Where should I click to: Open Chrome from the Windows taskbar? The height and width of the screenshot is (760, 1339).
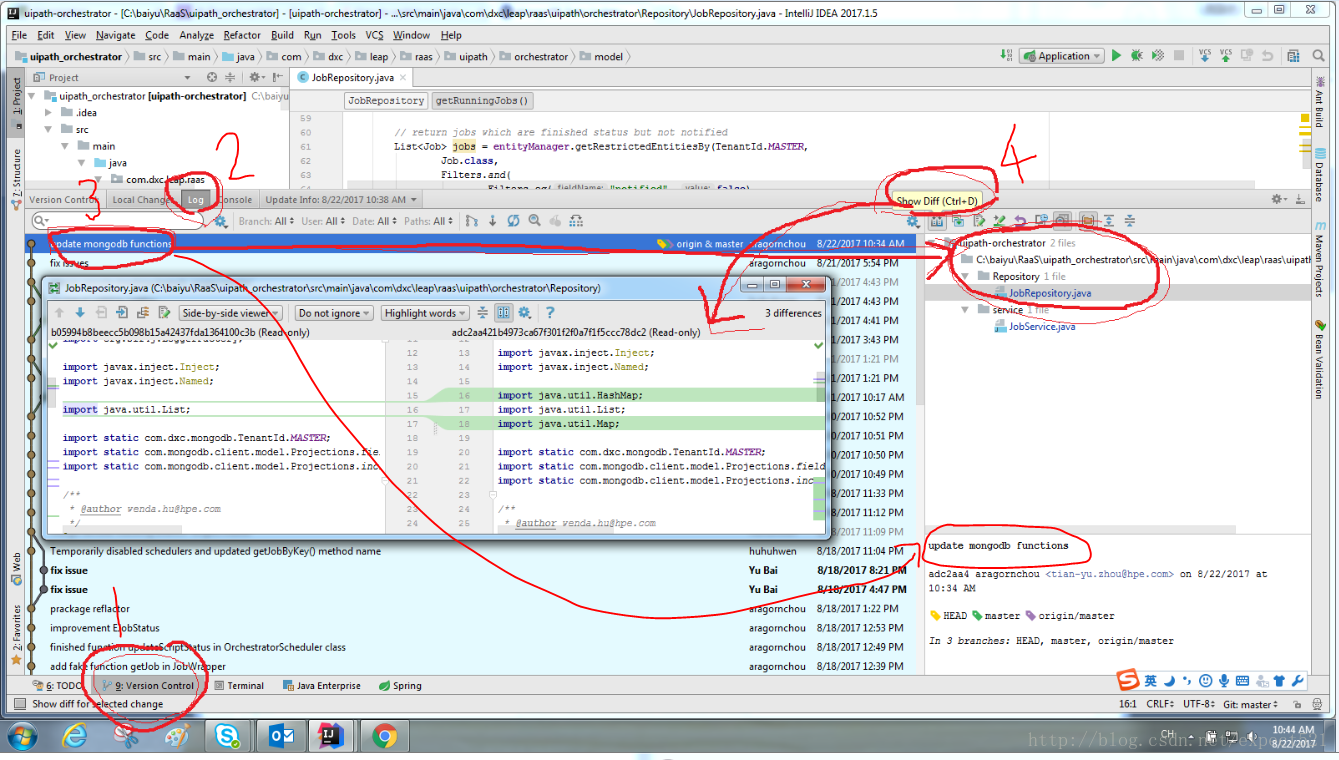[x=383, y=737]
